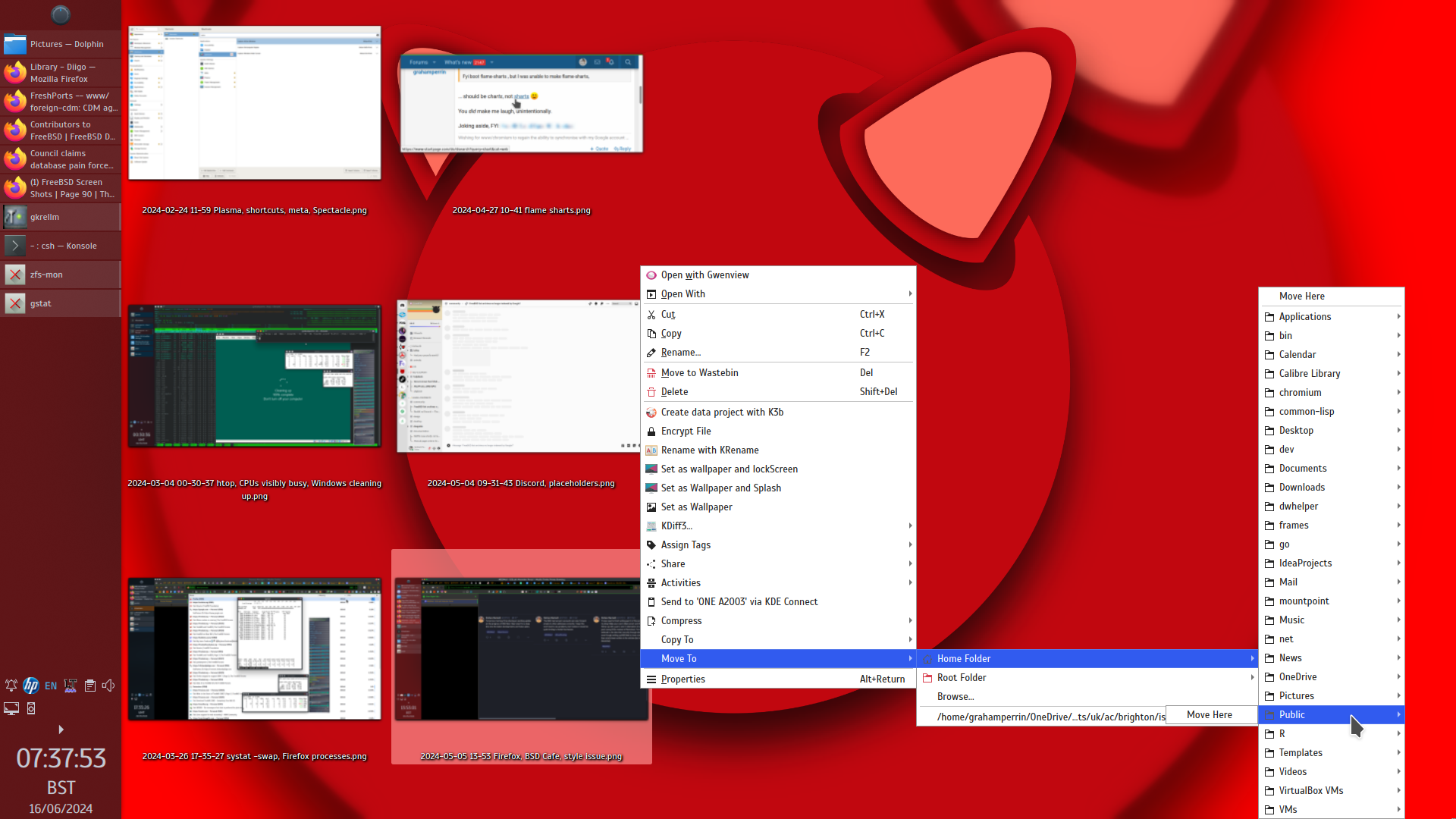Select flame sharts.png thumbnail

pos(522,103)
